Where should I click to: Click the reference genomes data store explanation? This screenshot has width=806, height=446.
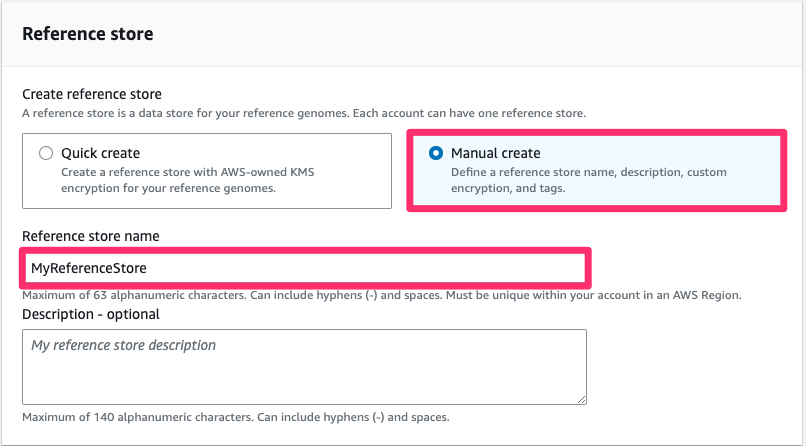304,113
